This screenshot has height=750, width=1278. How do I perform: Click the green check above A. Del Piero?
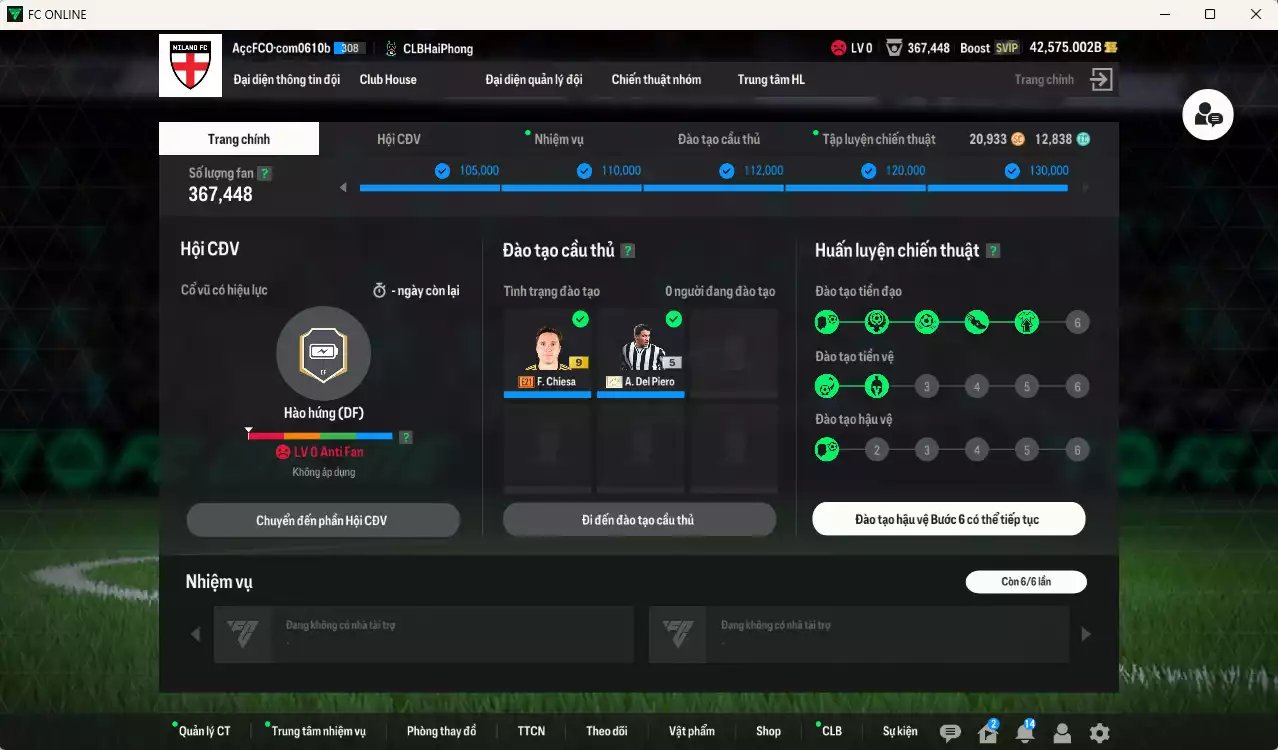click(674, 319)
